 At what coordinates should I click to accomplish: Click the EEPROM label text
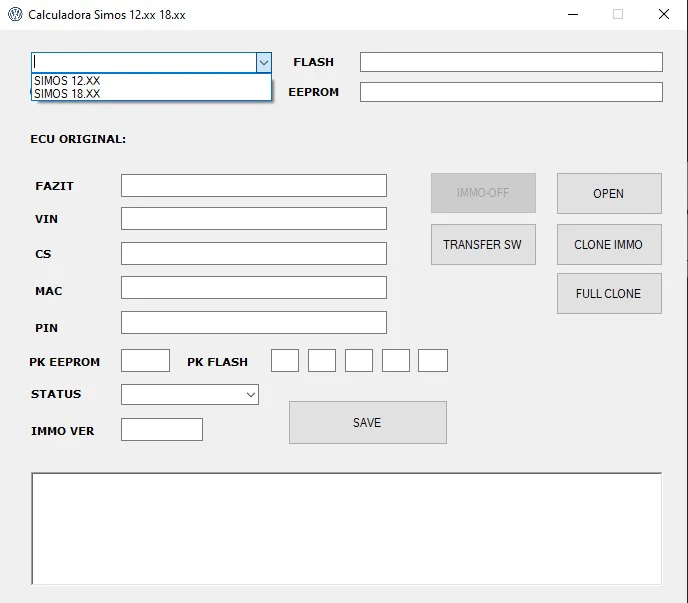click(313, 92)
